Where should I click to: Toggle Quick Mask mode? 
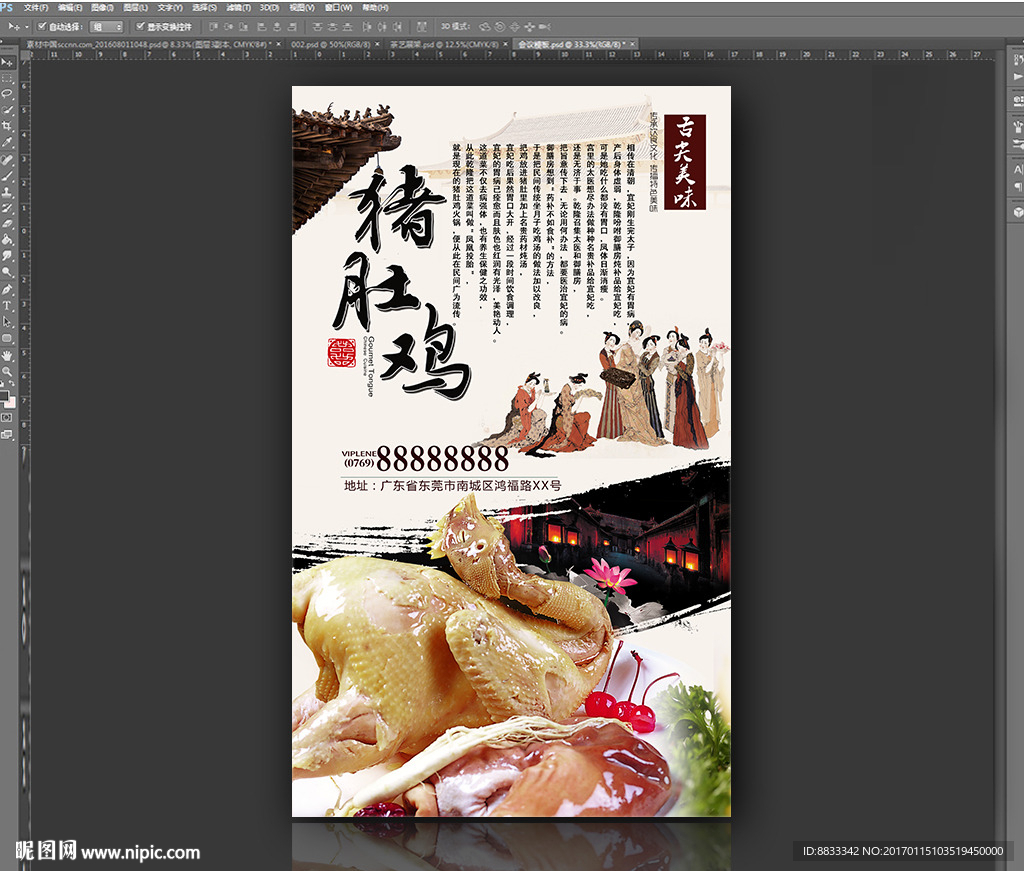coord(7,418)
